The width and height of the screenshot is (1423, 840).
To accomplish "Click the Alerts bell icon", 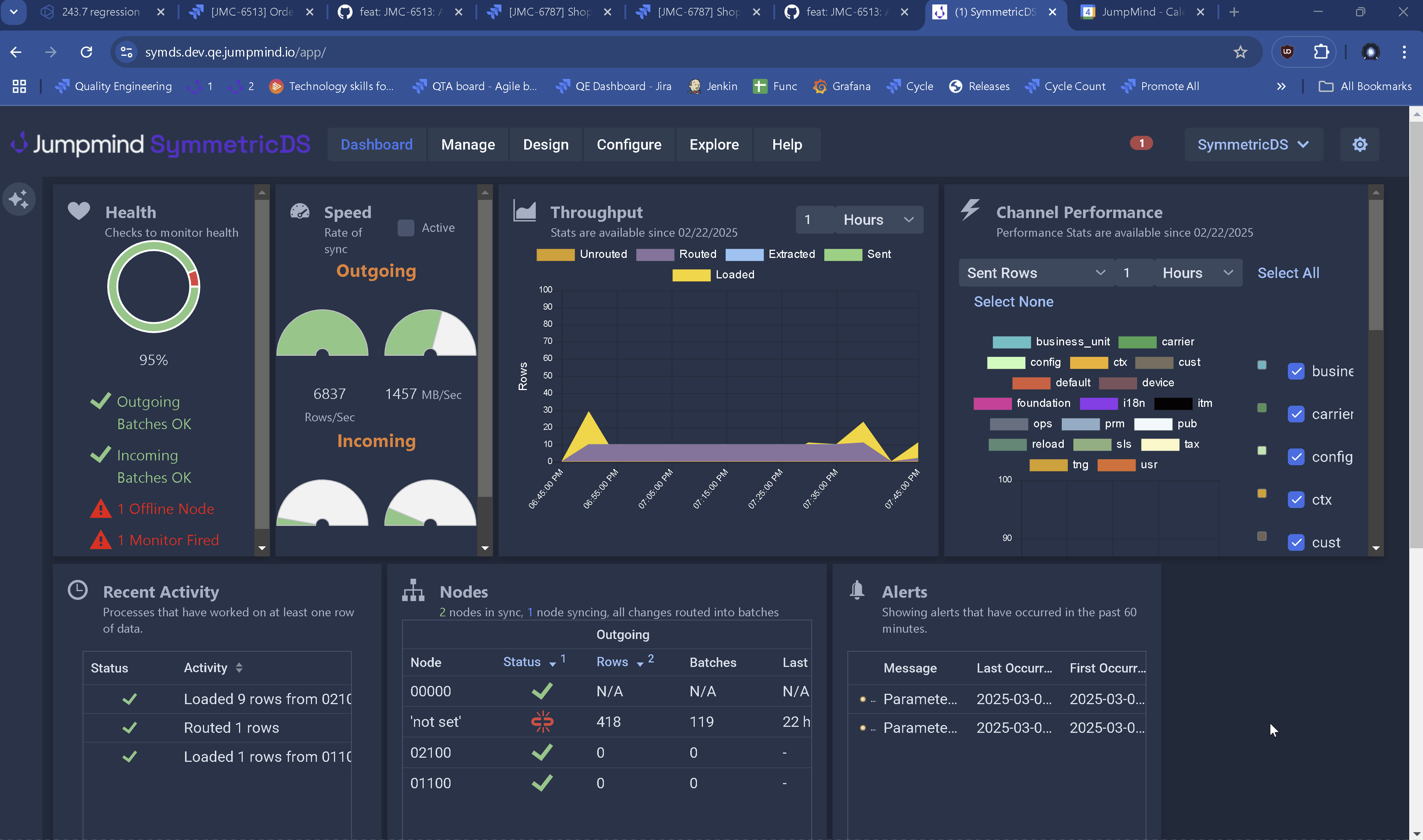I will 857,590.
